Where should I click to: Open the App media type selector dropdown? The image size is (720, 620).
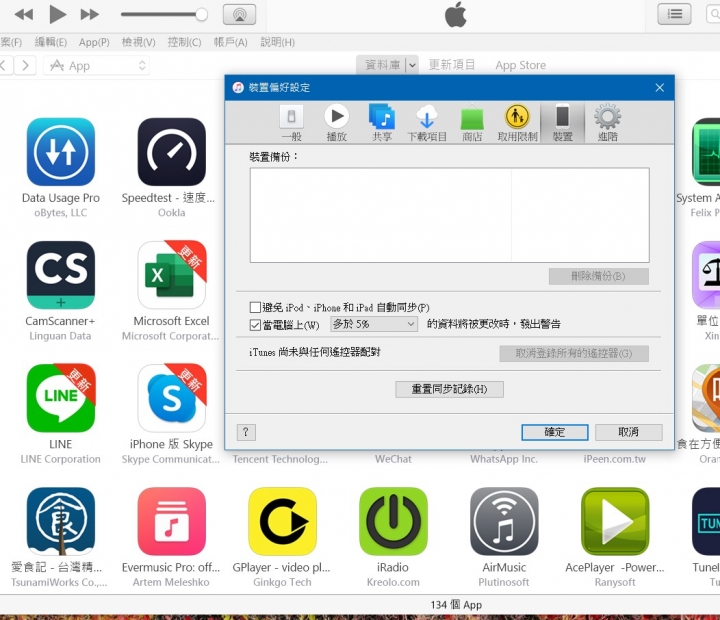pyautogui.click(x=96, y=66)
